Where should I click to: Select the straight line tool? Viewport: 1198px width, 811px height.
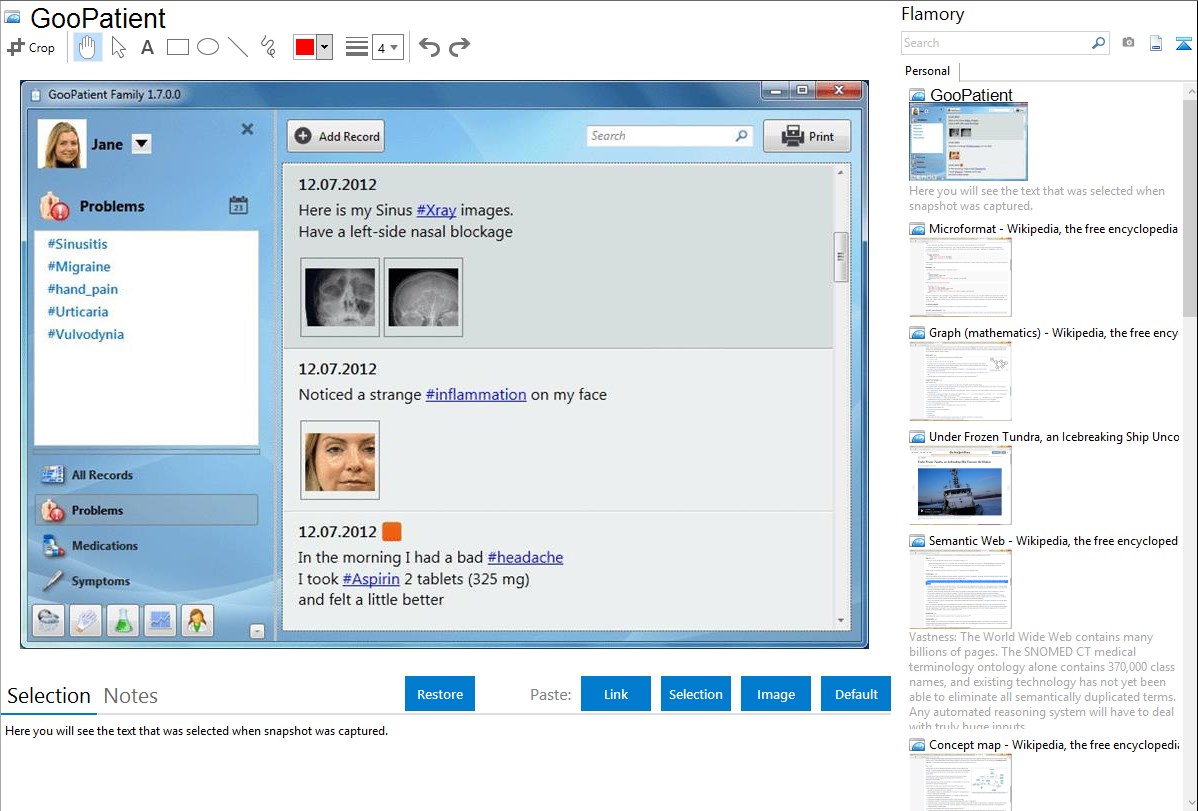click(x=238, y=47)
